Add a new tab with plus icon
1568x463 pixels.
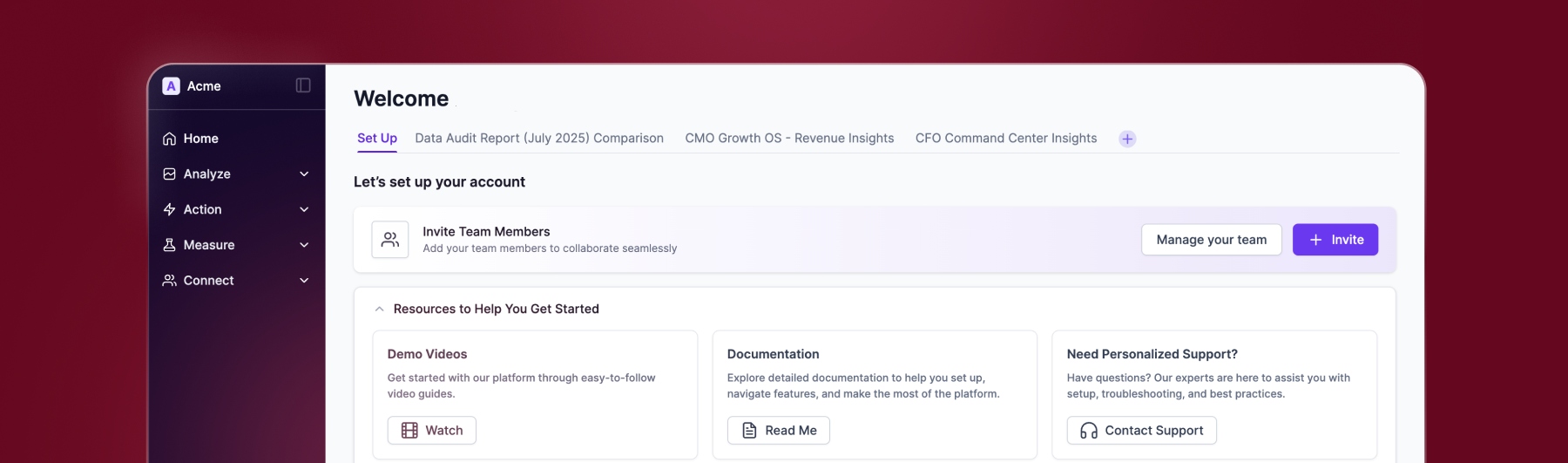click(1127, 139)
